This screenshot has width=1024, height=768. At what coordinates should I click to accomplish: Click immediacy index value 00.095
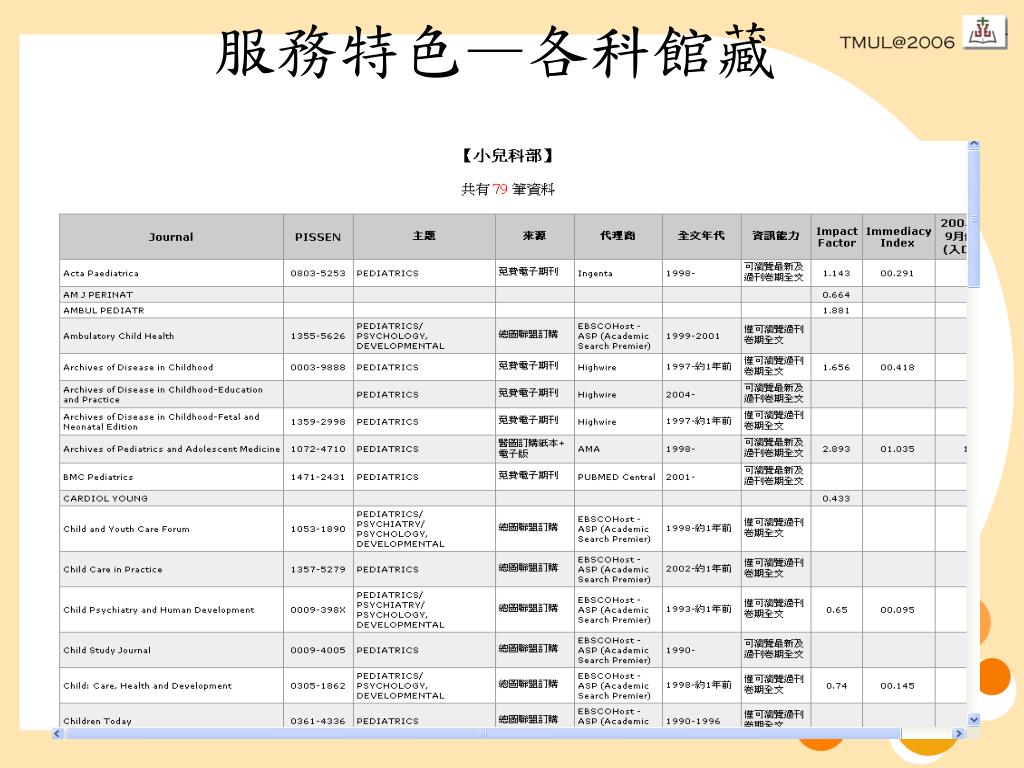897,610
